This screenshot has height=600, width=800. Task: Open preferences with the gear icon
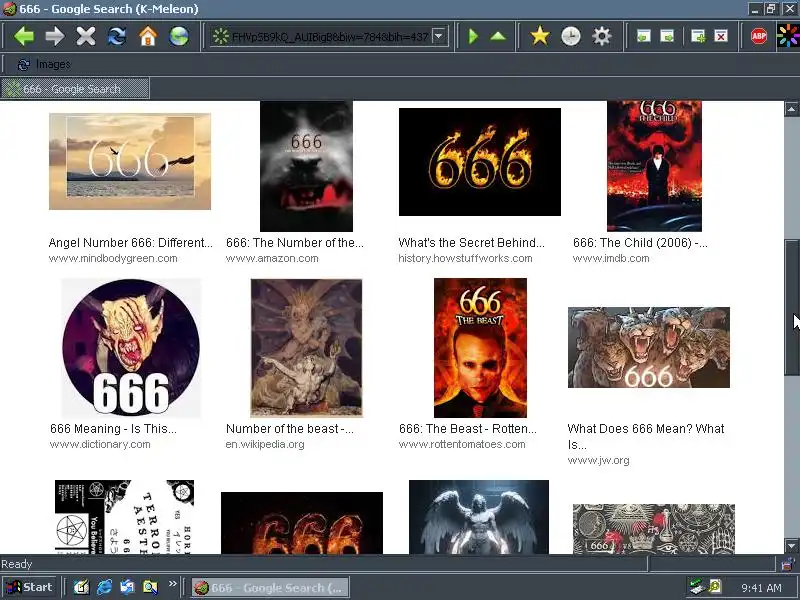(x=602, y=36)
